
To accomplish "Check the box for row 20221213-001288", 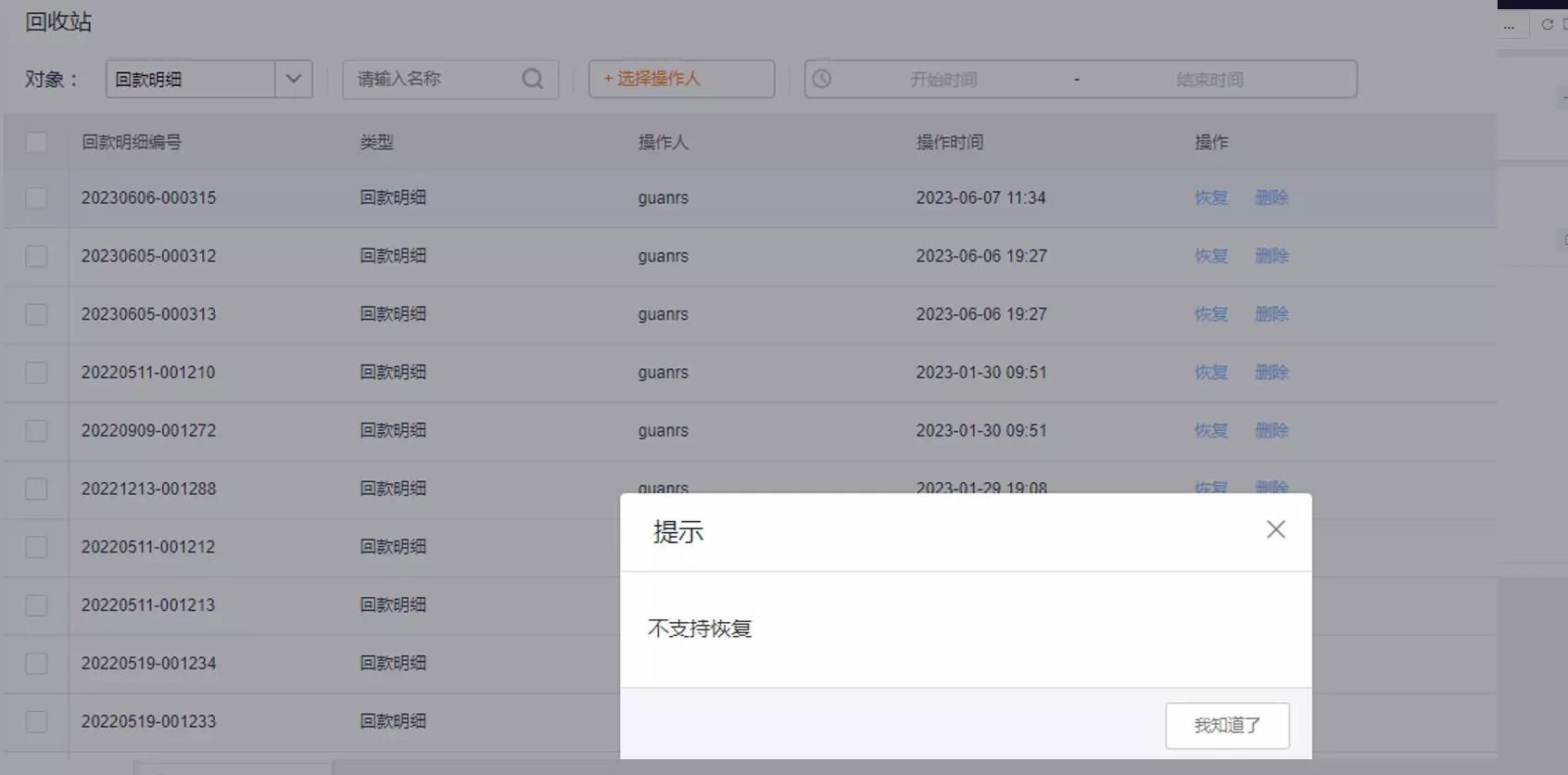I will click(36, 489).
